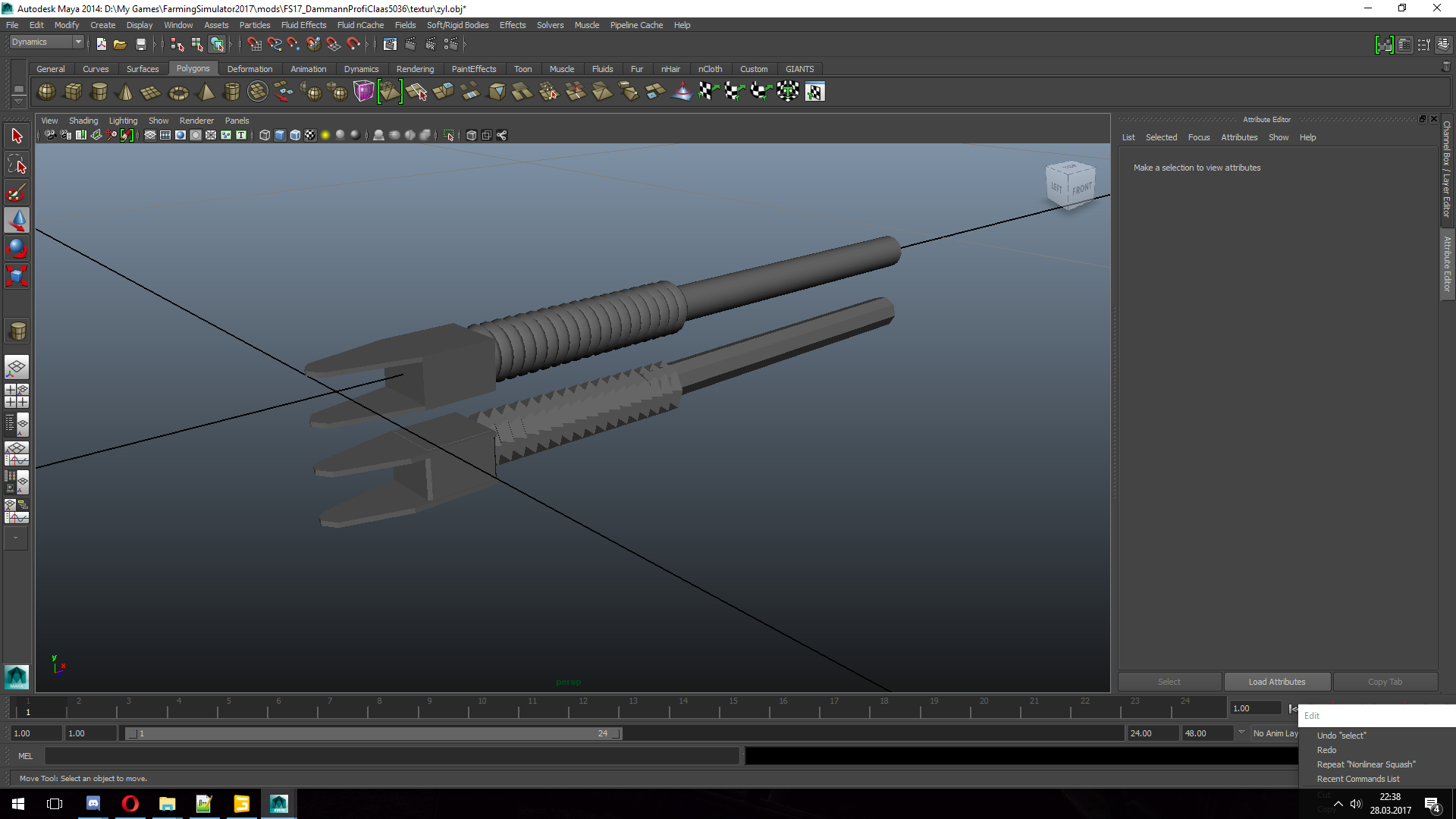Click Repeat "Nonlinear Squash" entry

pos(1366,764)
